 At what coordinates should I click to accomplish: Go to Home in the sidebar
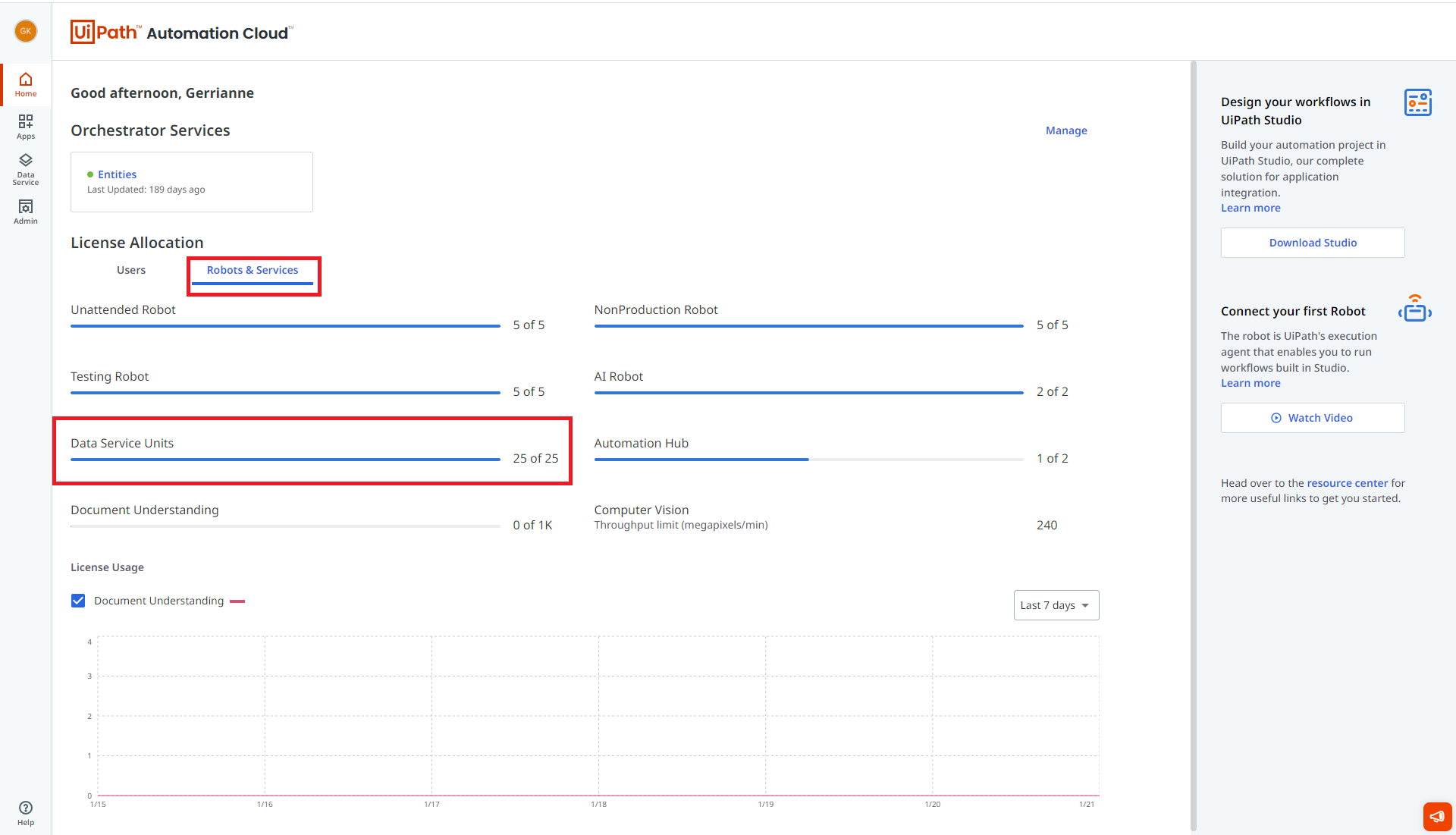pyautogui.click(x=26, y=85)
